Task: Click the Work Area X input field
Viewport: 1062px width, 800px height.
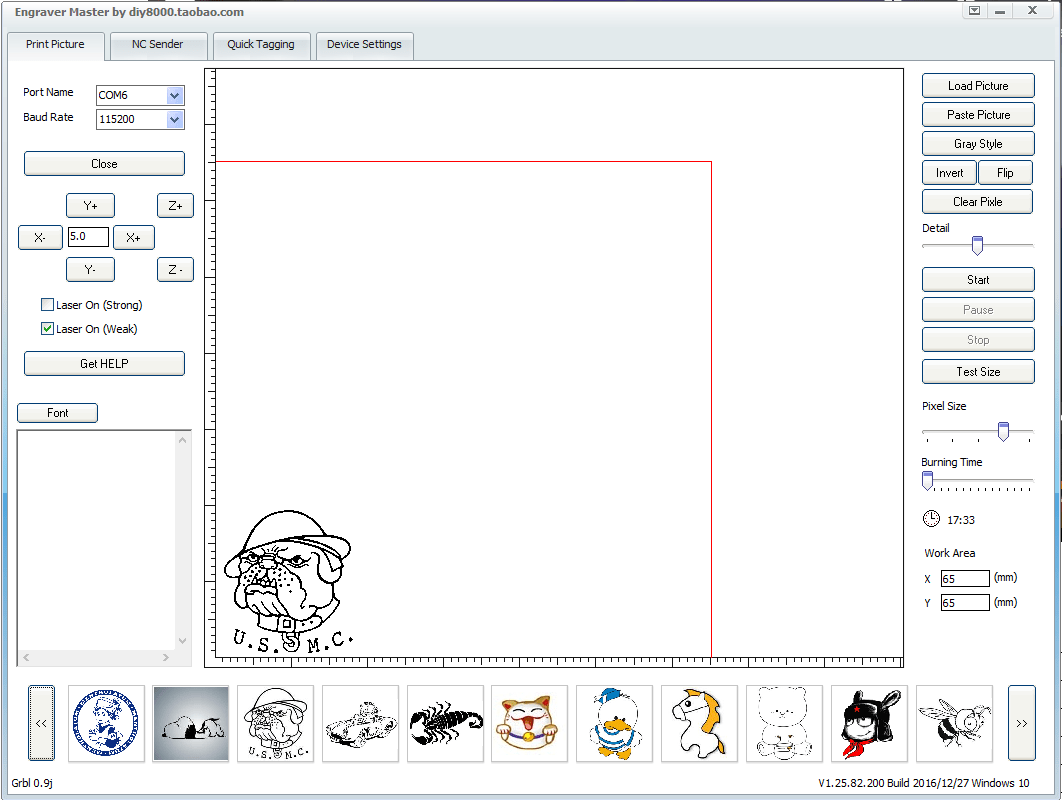Action: [964, 579]
